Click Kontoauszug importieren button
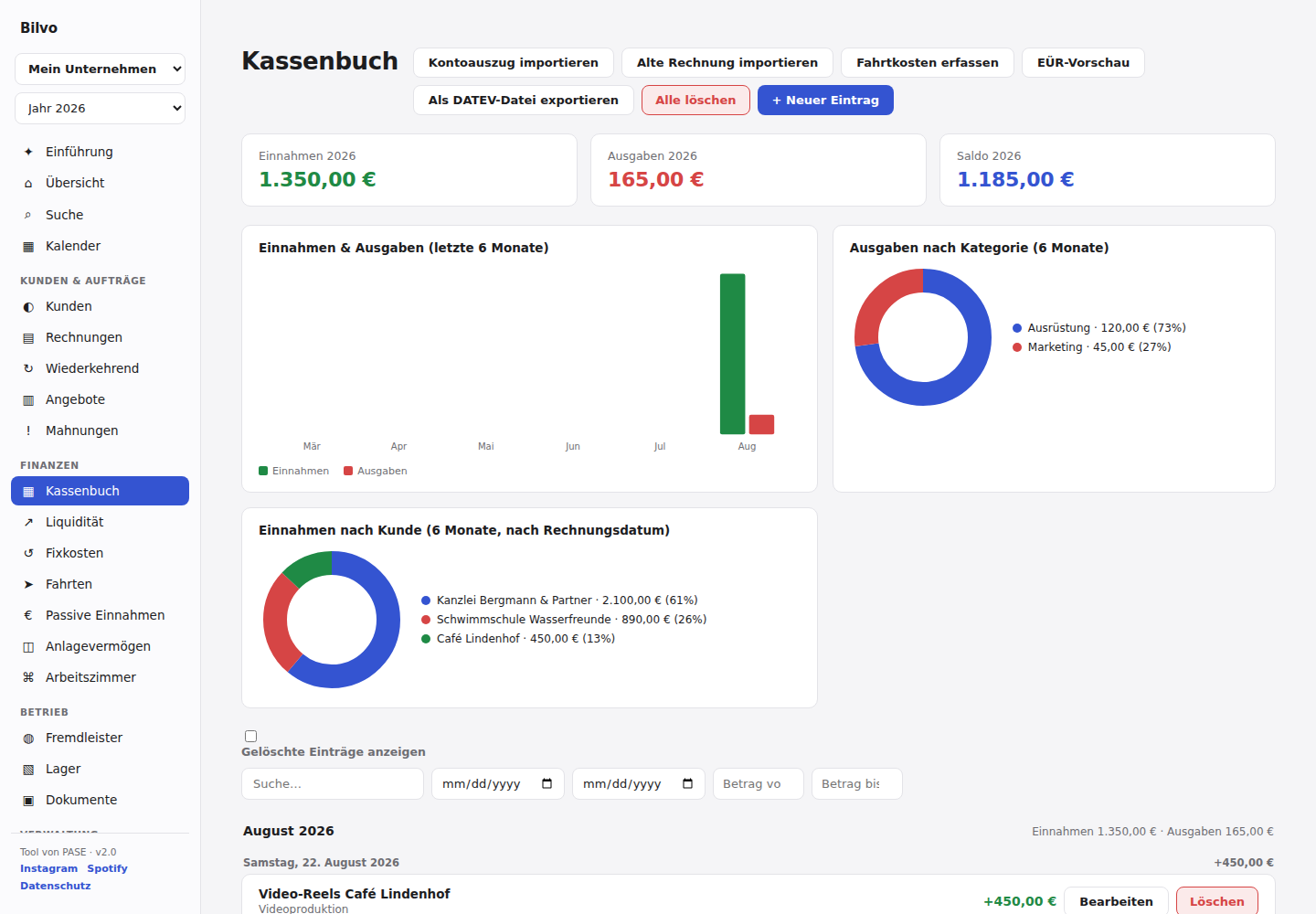 [x=514, y=62]
